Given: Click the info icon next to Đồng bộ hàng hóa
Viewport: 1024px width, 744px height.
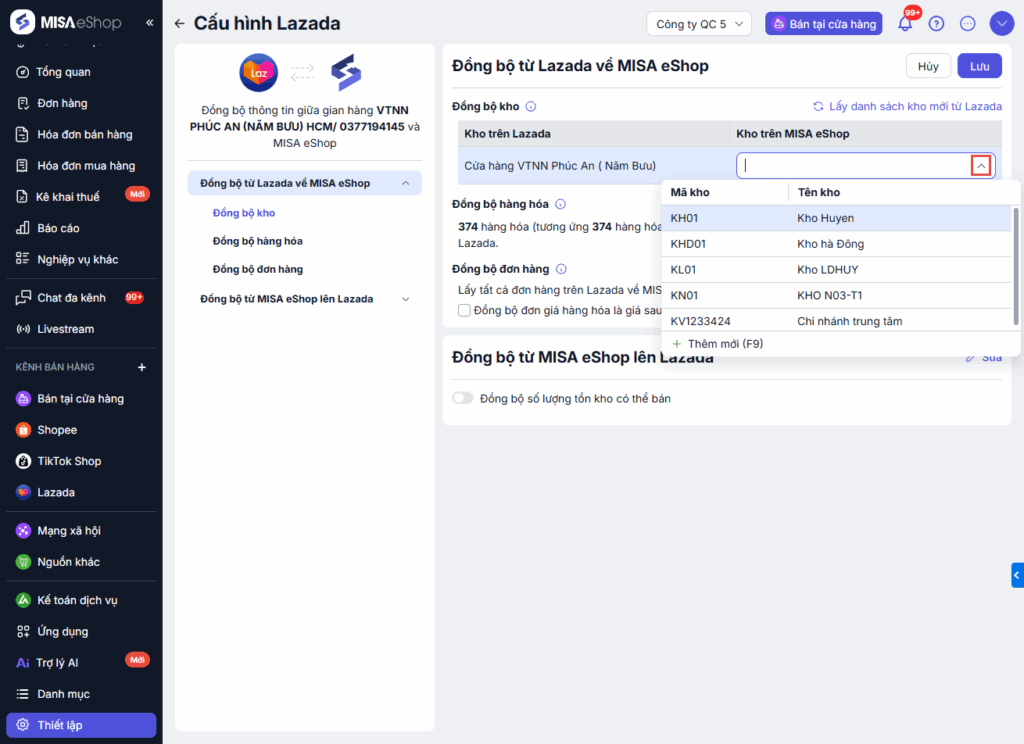Looking at the screenshot, I should [560, 204].
